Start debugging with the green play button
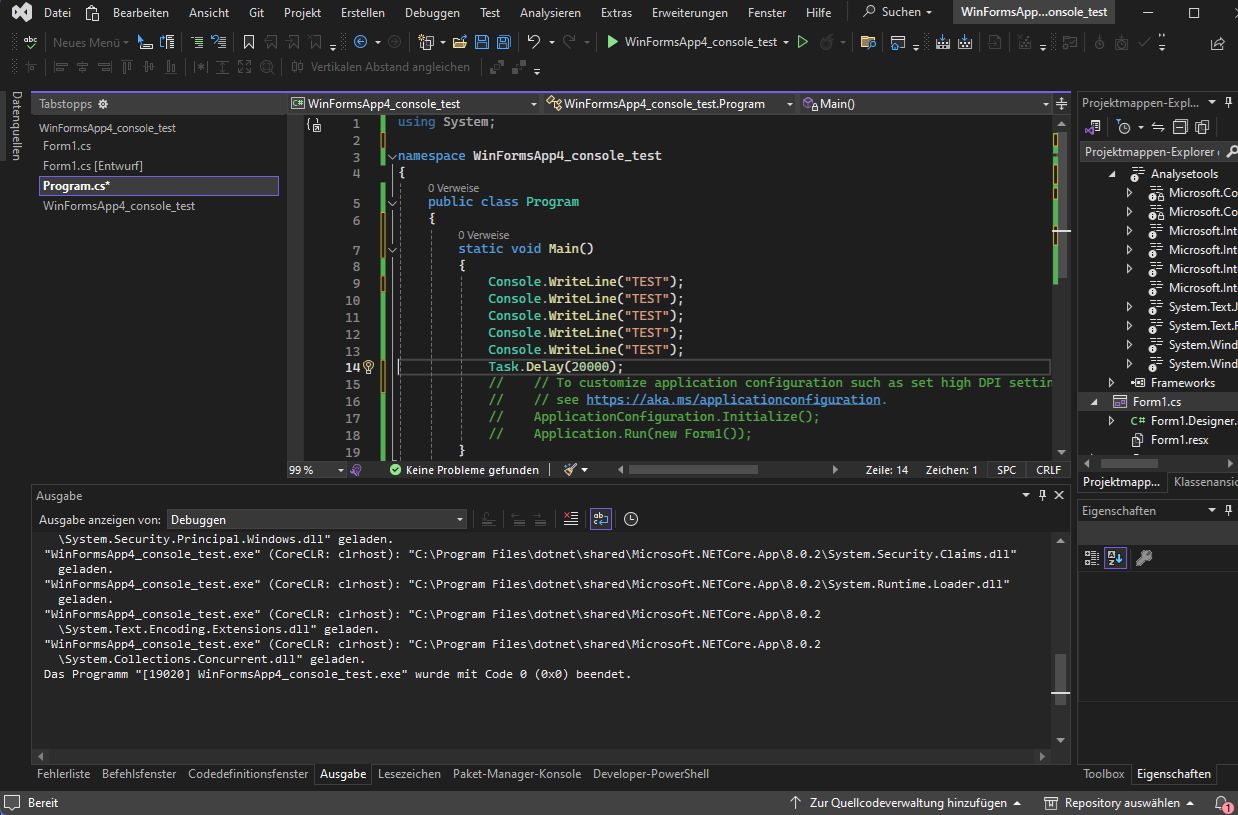 (x=613, y=42)
